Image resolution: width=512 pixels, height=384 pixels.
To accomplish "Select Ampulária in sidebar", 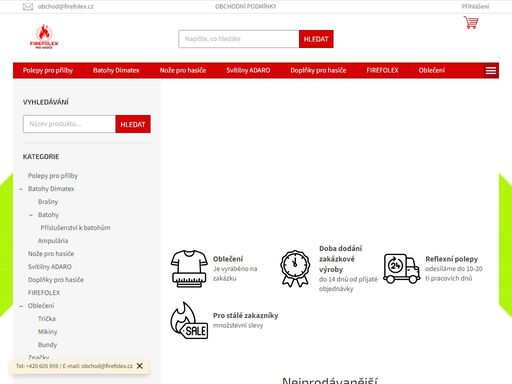I will click(x=53, y=241).
